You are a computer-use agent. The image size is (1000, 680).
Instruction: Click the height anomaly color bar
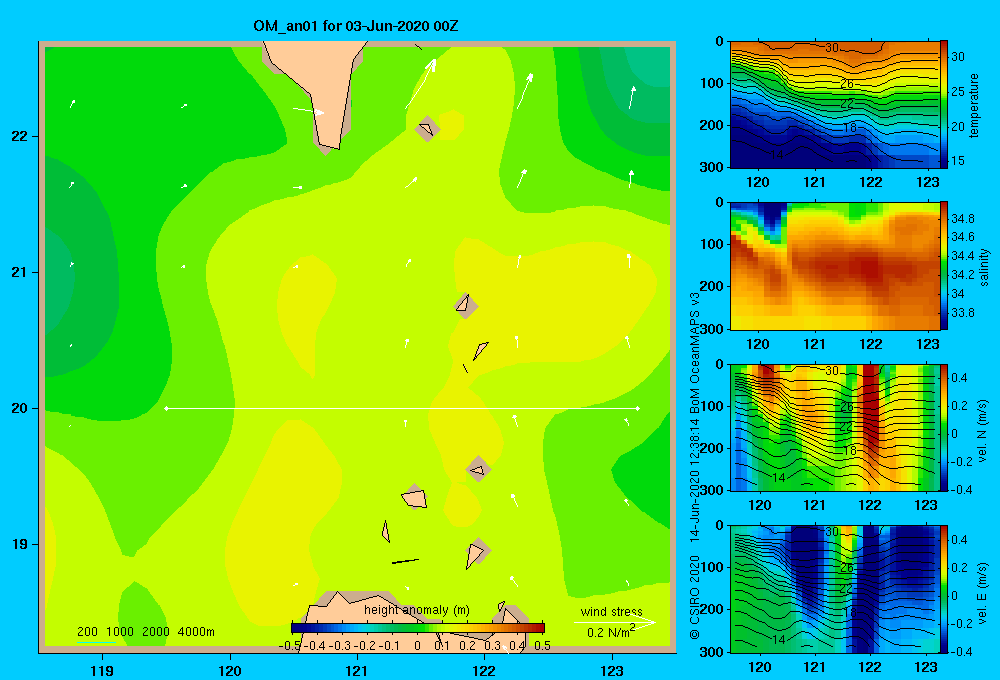tap(418, 628)
